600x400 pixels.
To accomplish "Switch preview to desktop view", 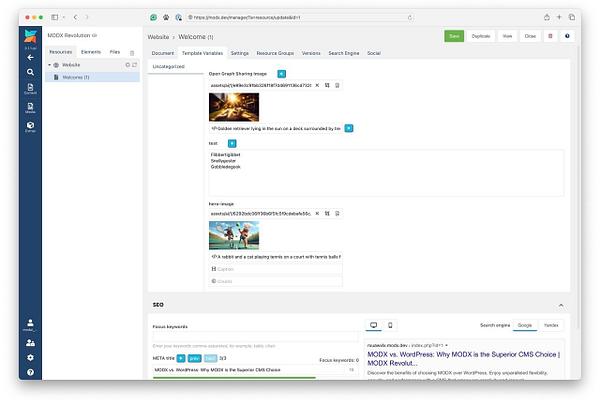I will click(373, 325).
